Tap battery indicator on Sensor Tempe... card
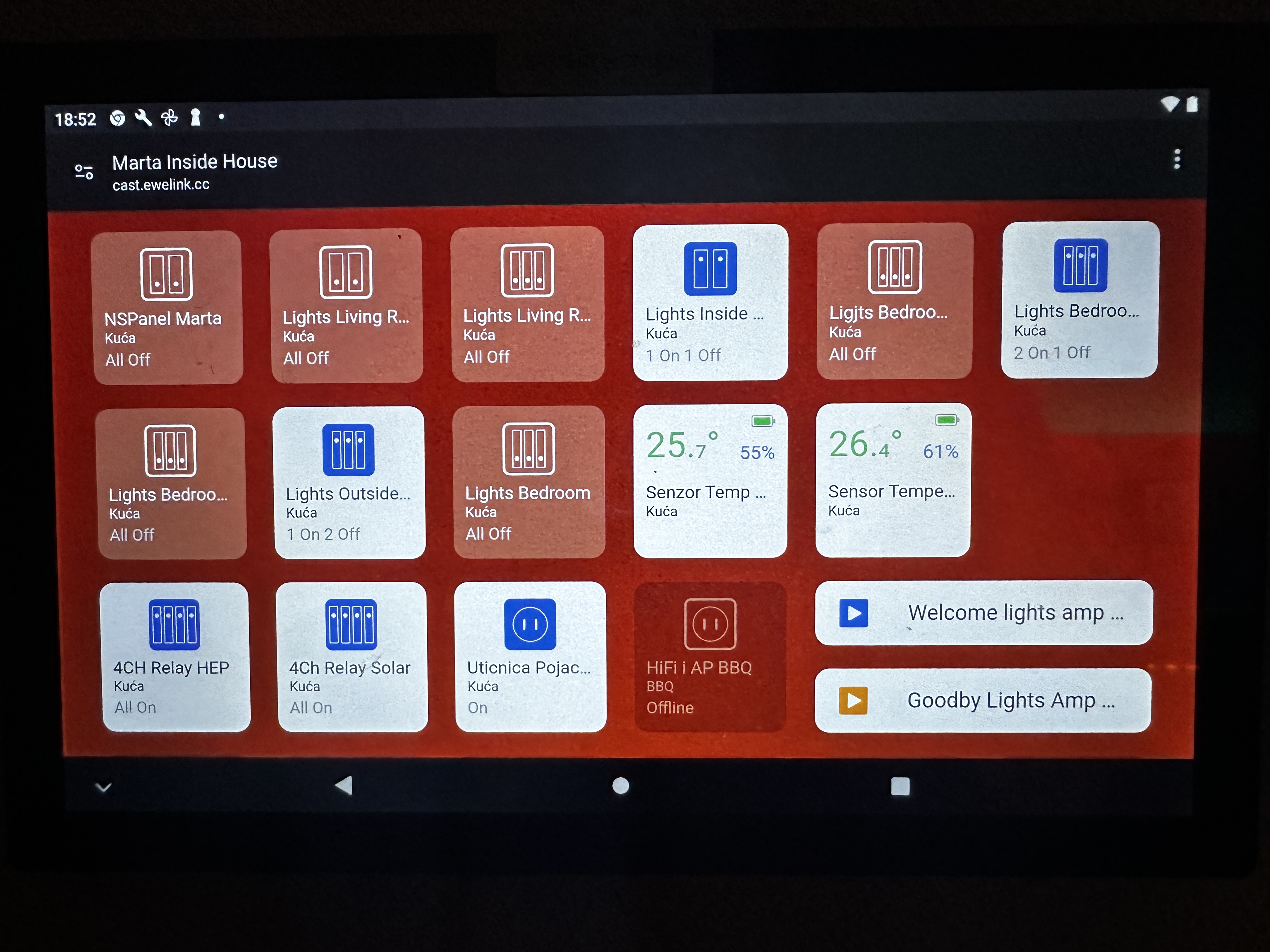Screen dimensions: 1270x952 click(x=947, y=420)
